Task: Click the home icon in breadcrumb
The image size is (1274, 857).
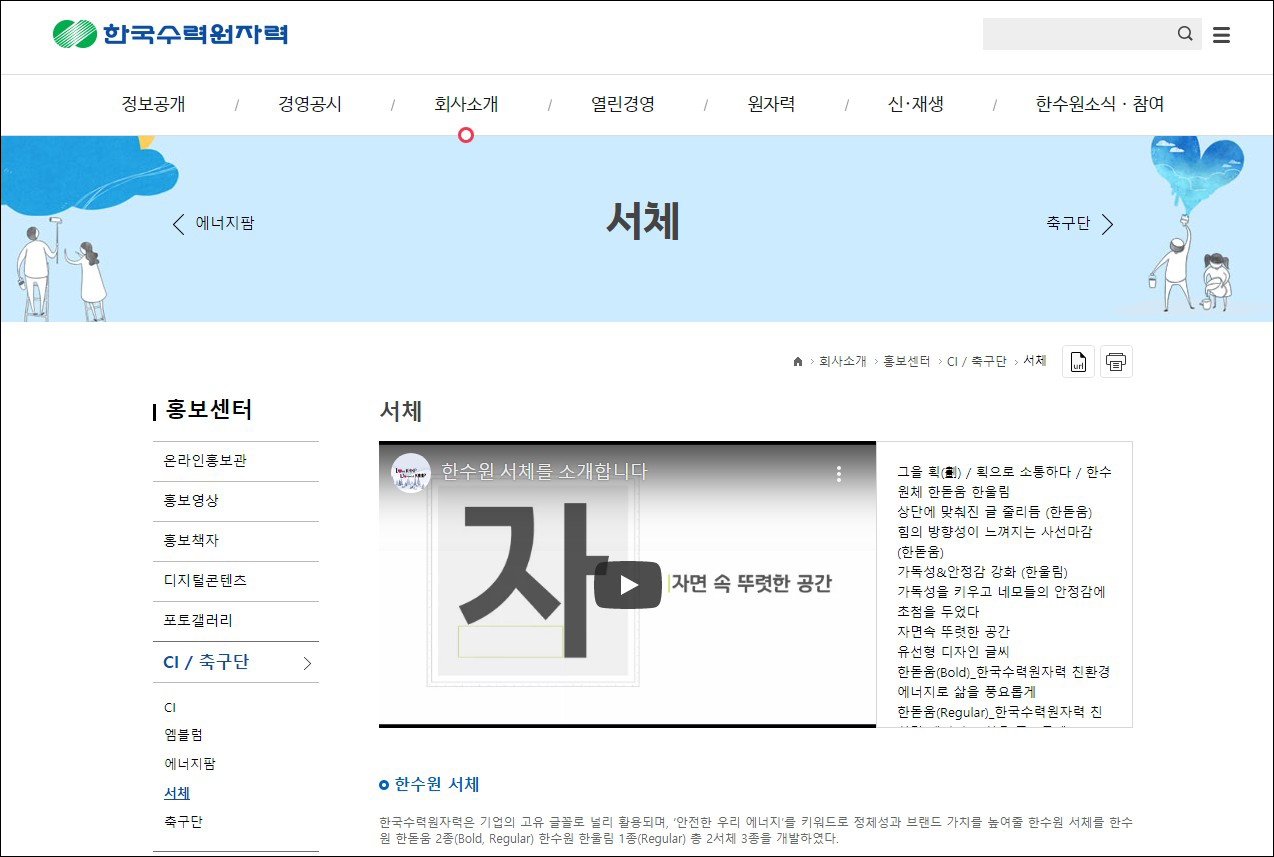Action: [797, 362]
